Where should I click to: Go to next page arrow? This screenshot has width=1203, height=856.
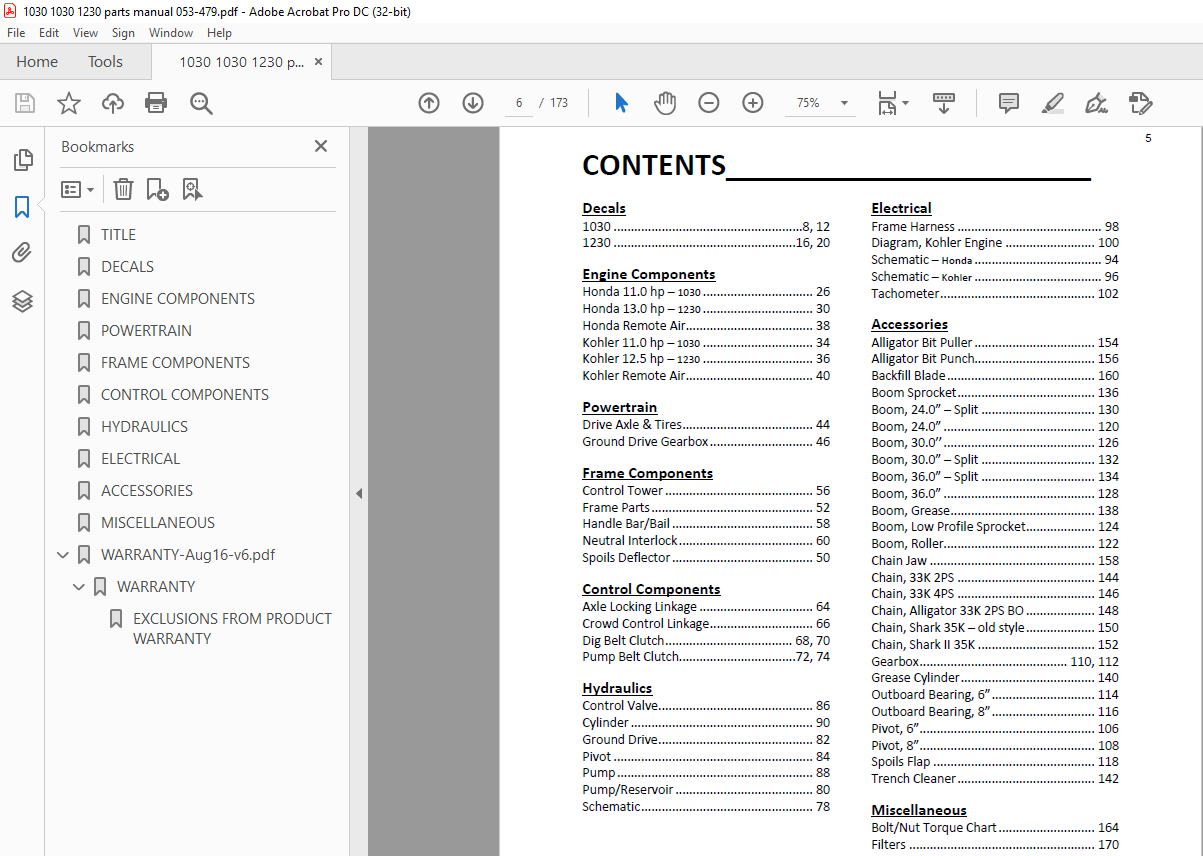point(473,103)
